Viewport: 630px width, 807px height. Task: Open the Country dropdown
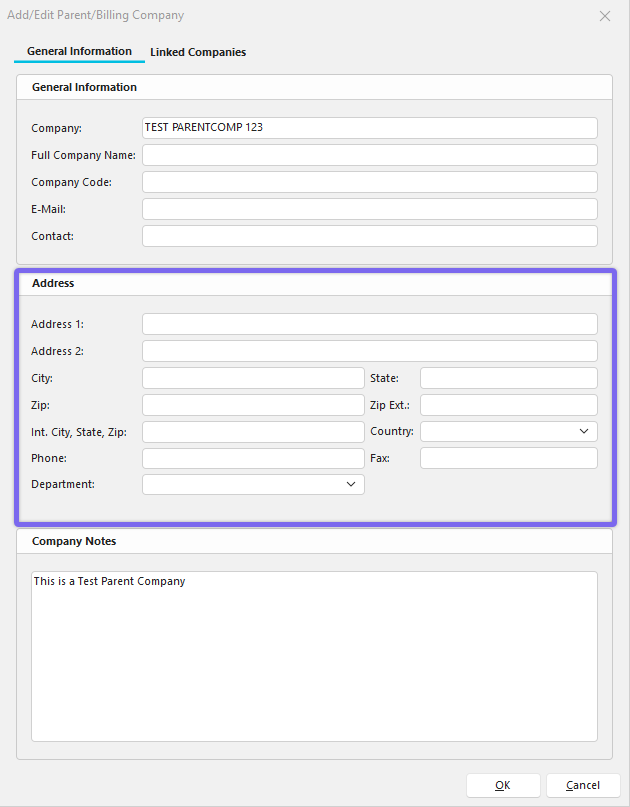tap(508, 432)
